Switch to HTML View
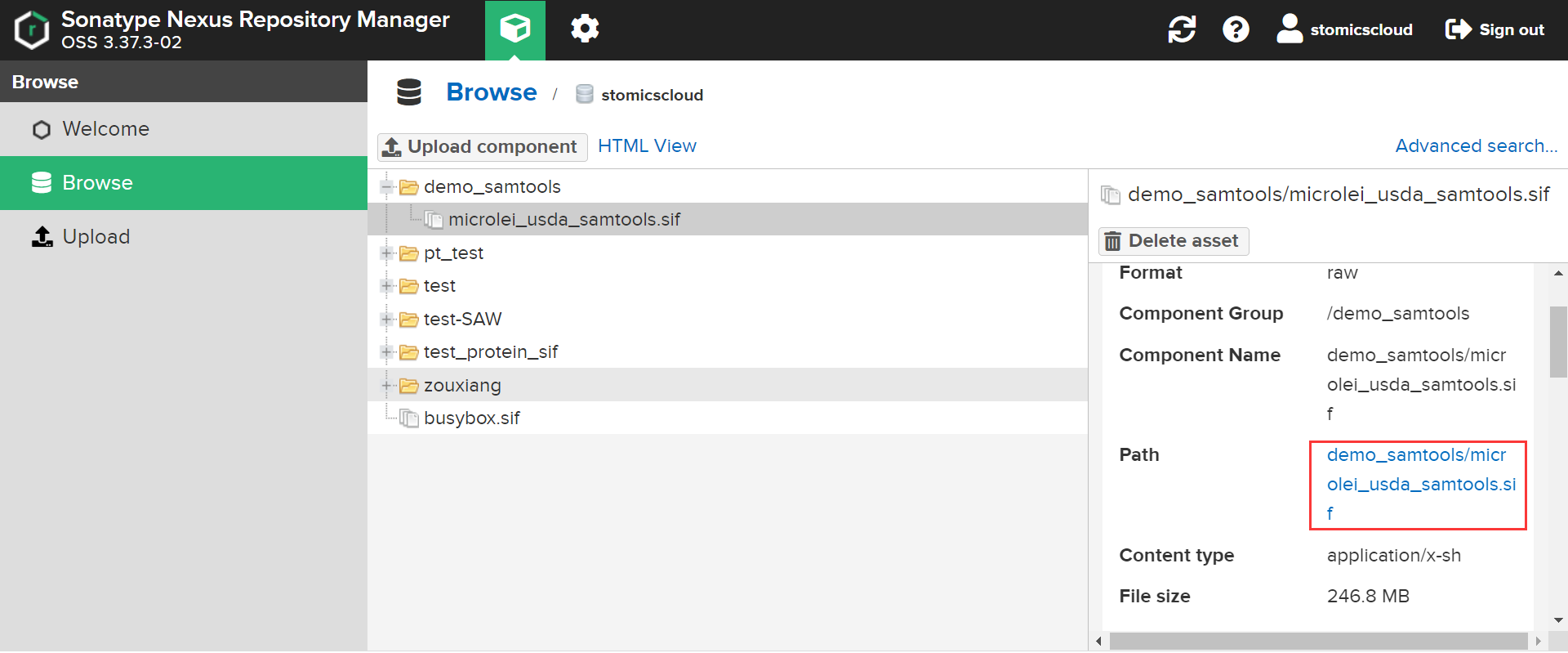This screenshot has width=1568, height=653. click(647, 146)
